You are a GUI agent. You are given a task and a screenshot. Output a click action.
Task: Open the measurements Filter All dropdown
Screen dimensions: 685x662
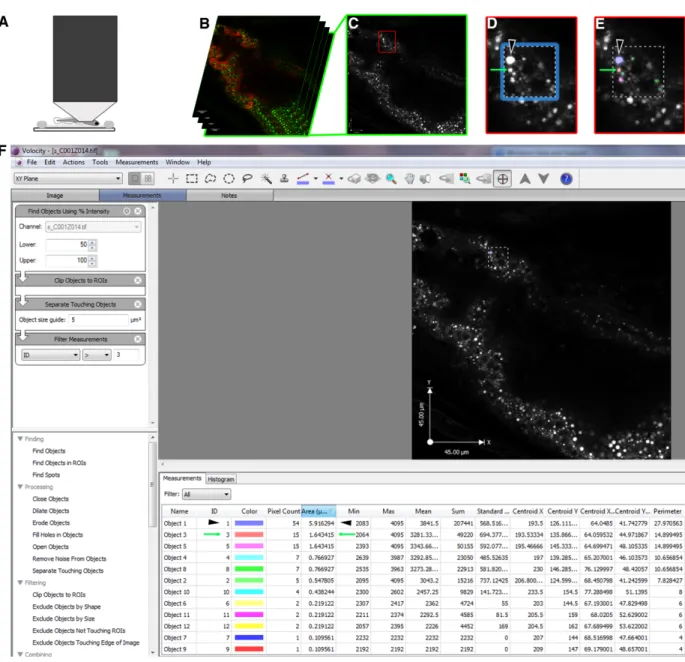coord(206,494)
